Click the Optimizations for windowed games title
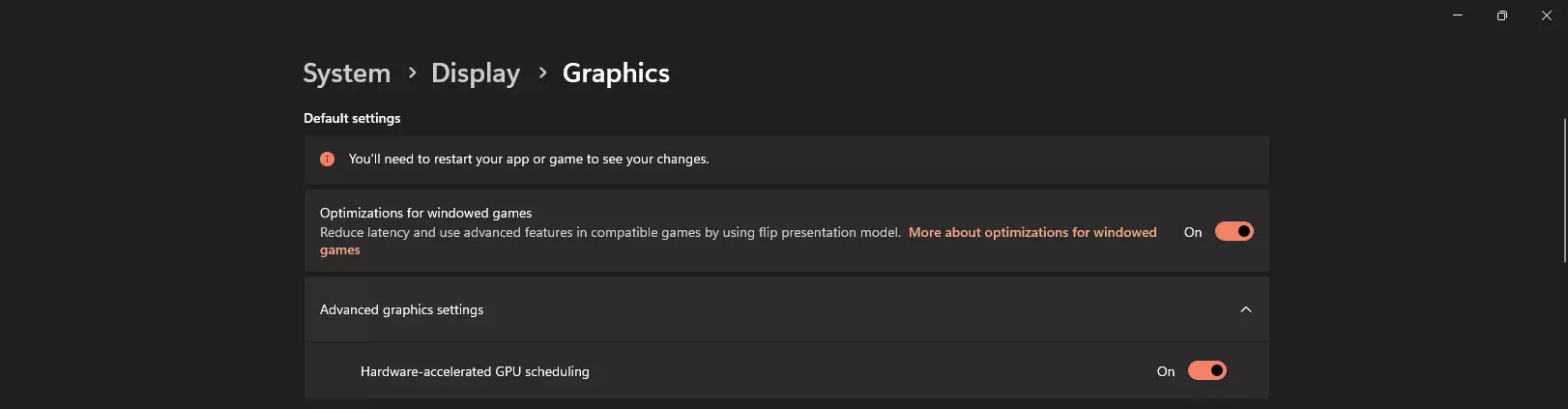The image size is (1568, 409). [425, 213]
